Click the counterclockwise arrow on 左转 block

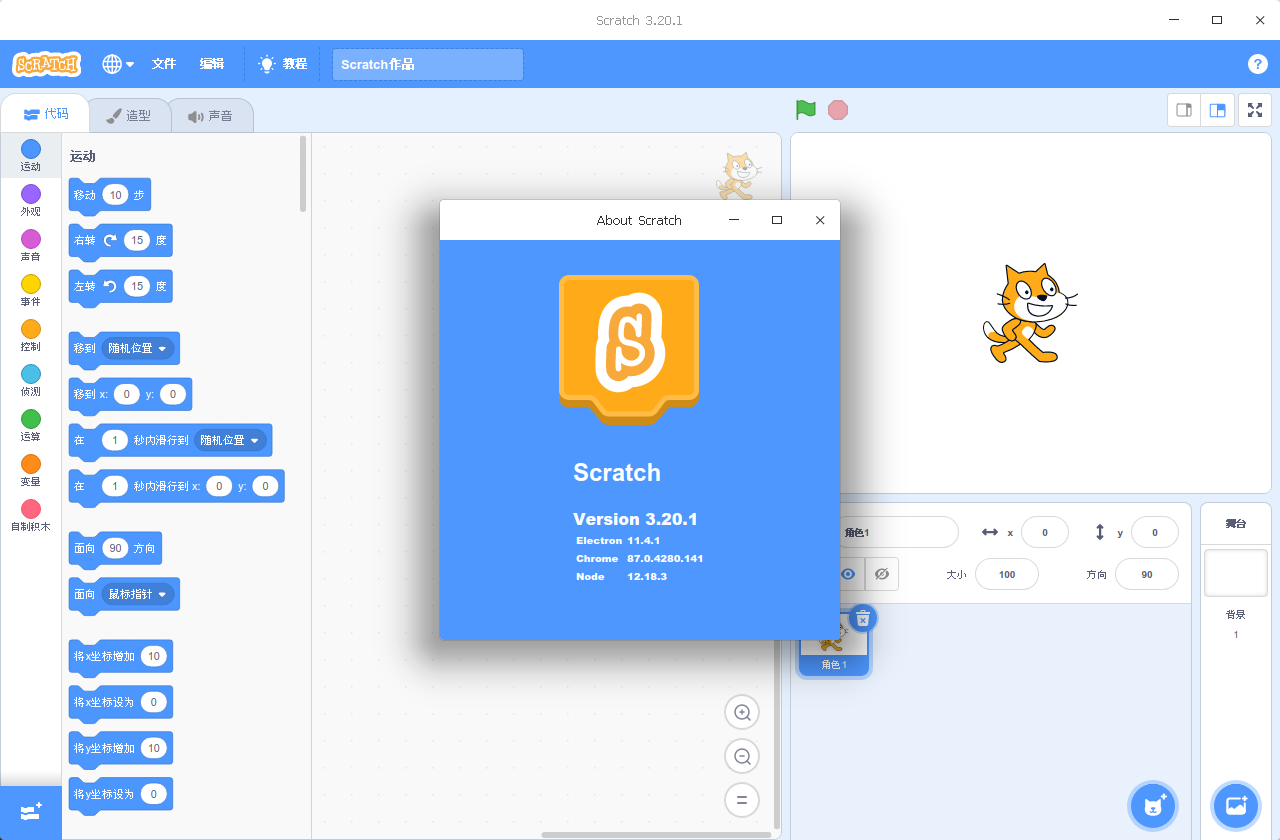[110, 286]
